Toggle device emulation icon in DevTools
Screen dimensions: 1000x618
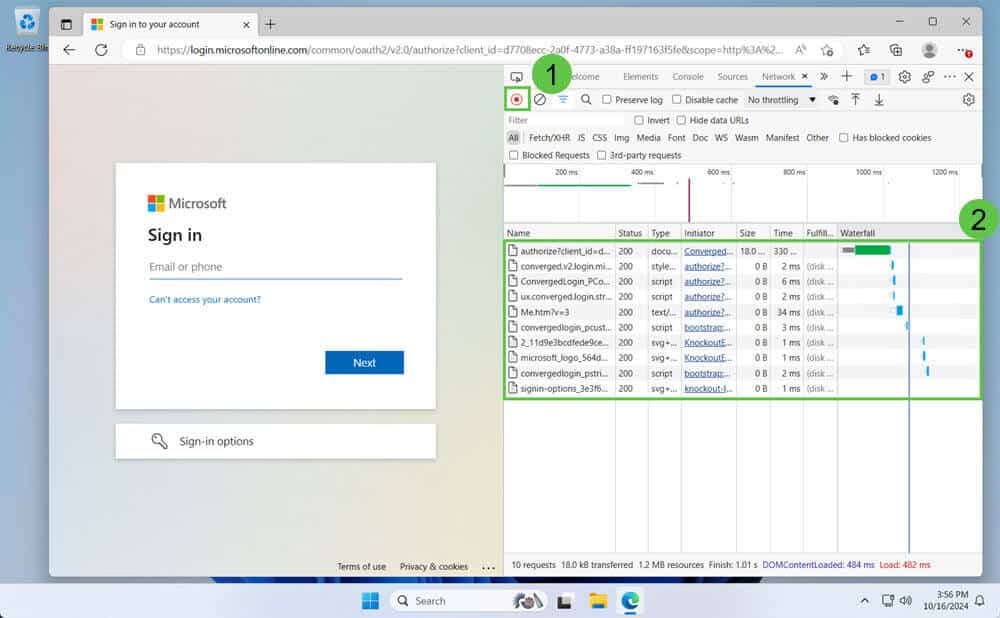[517, 77]
